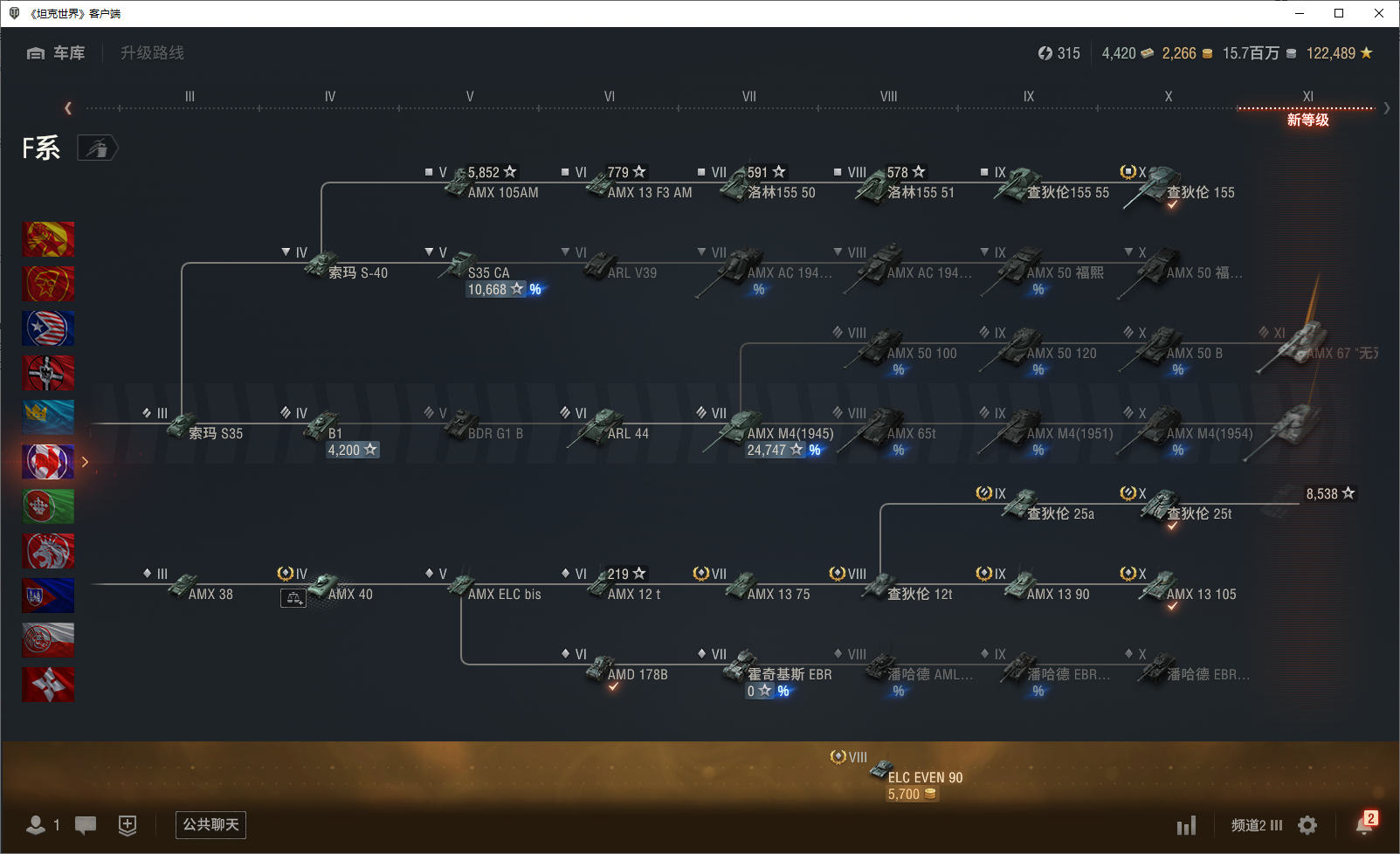Jump to the 新等级 tier XI marker

point(1307,120)
